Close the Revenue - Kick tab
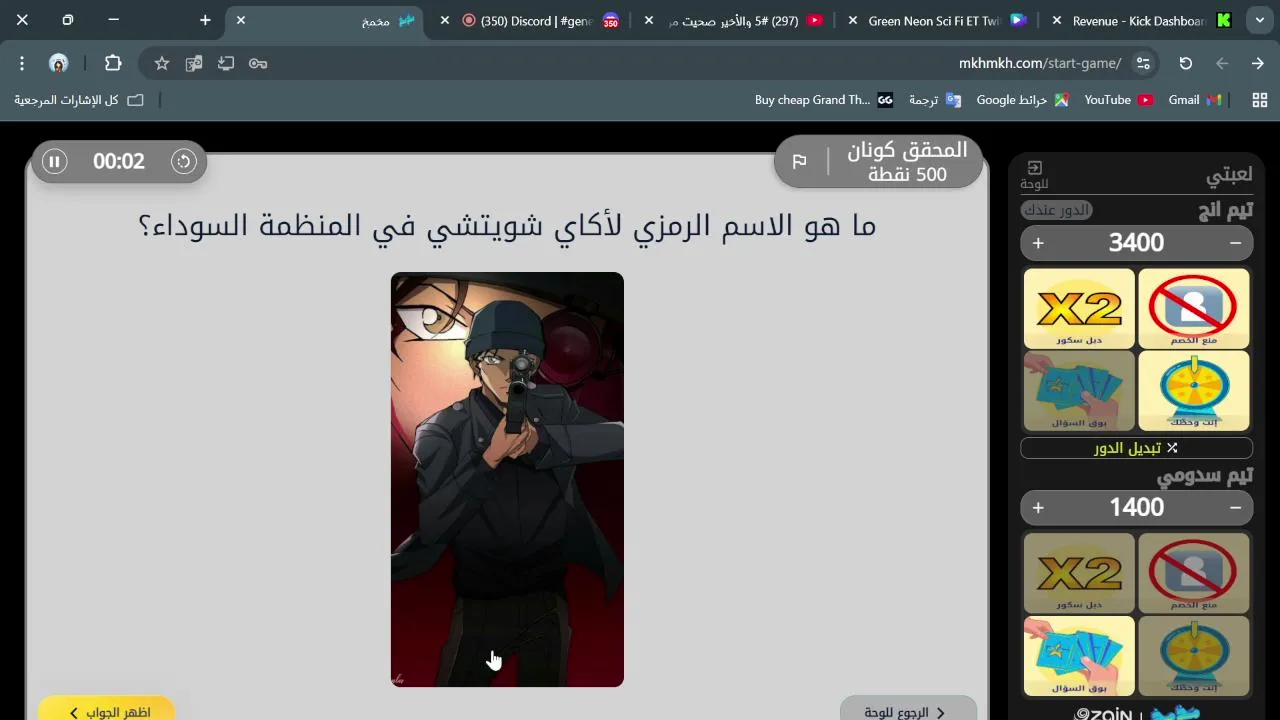 (1057, 20)
